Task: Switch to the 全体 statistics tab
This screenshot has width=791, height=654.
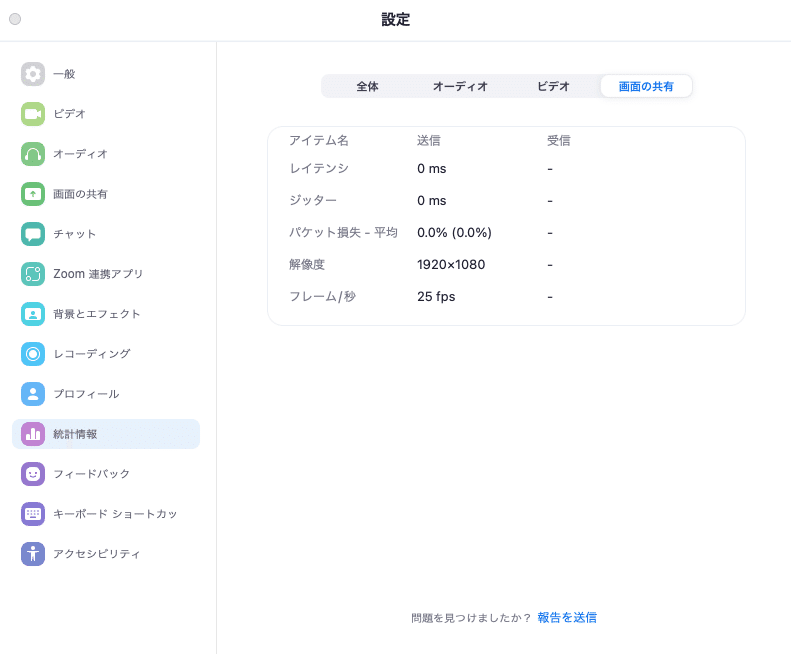Action: 367,86
